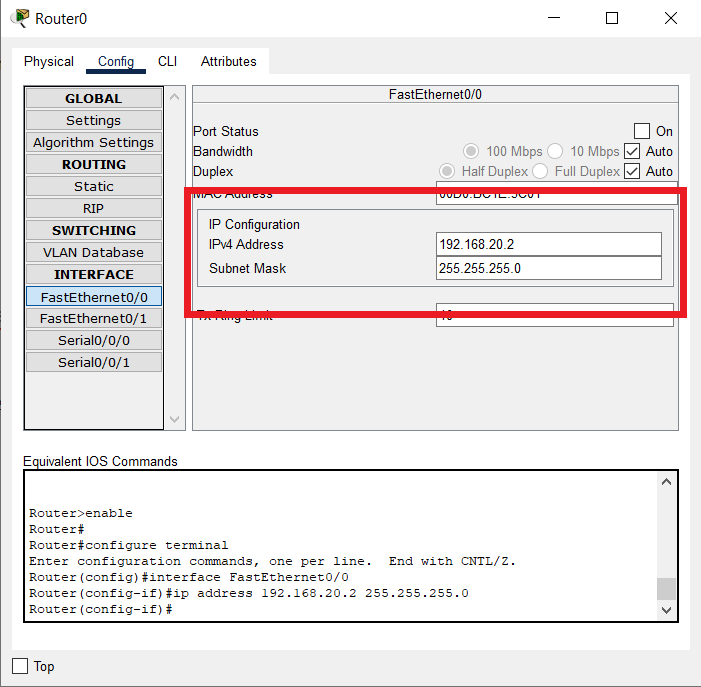This screenshot has width=701, height=687.
Task: Toggle the Duplex Auto checkbox
Action: (632, 171)
